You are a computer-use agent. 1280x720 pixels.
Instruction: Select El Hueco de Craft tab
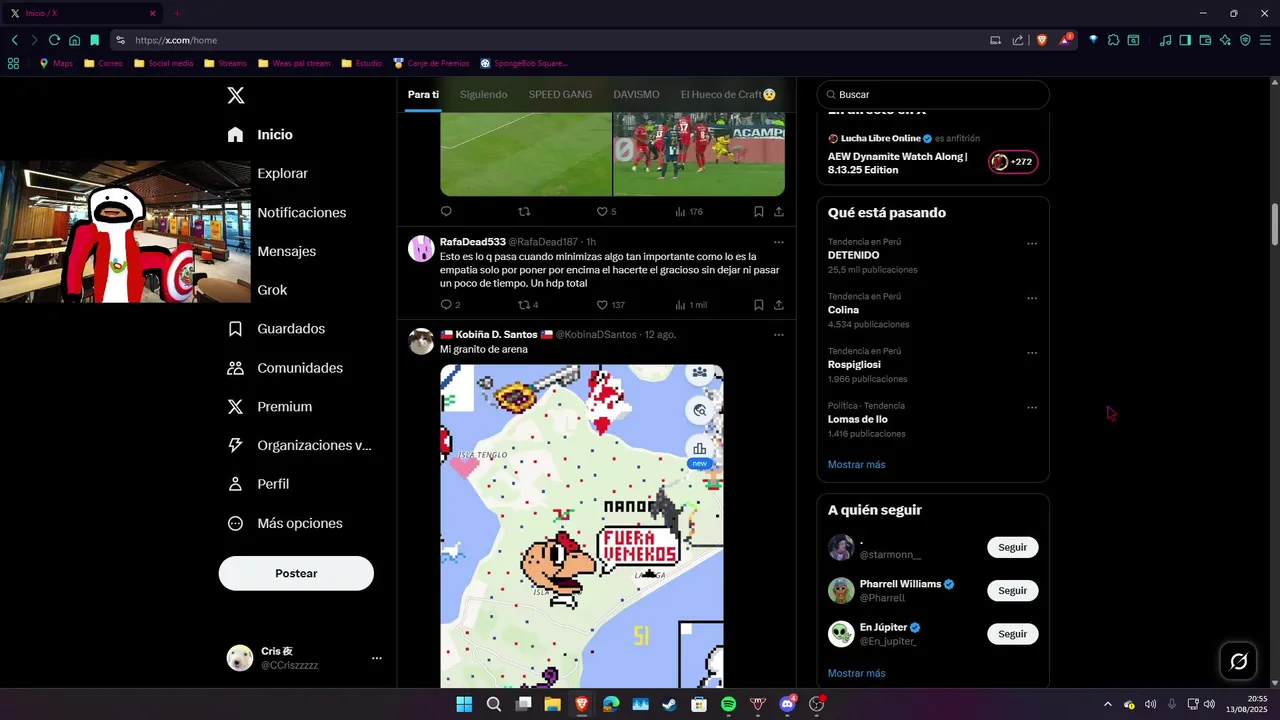click(728, 94)
